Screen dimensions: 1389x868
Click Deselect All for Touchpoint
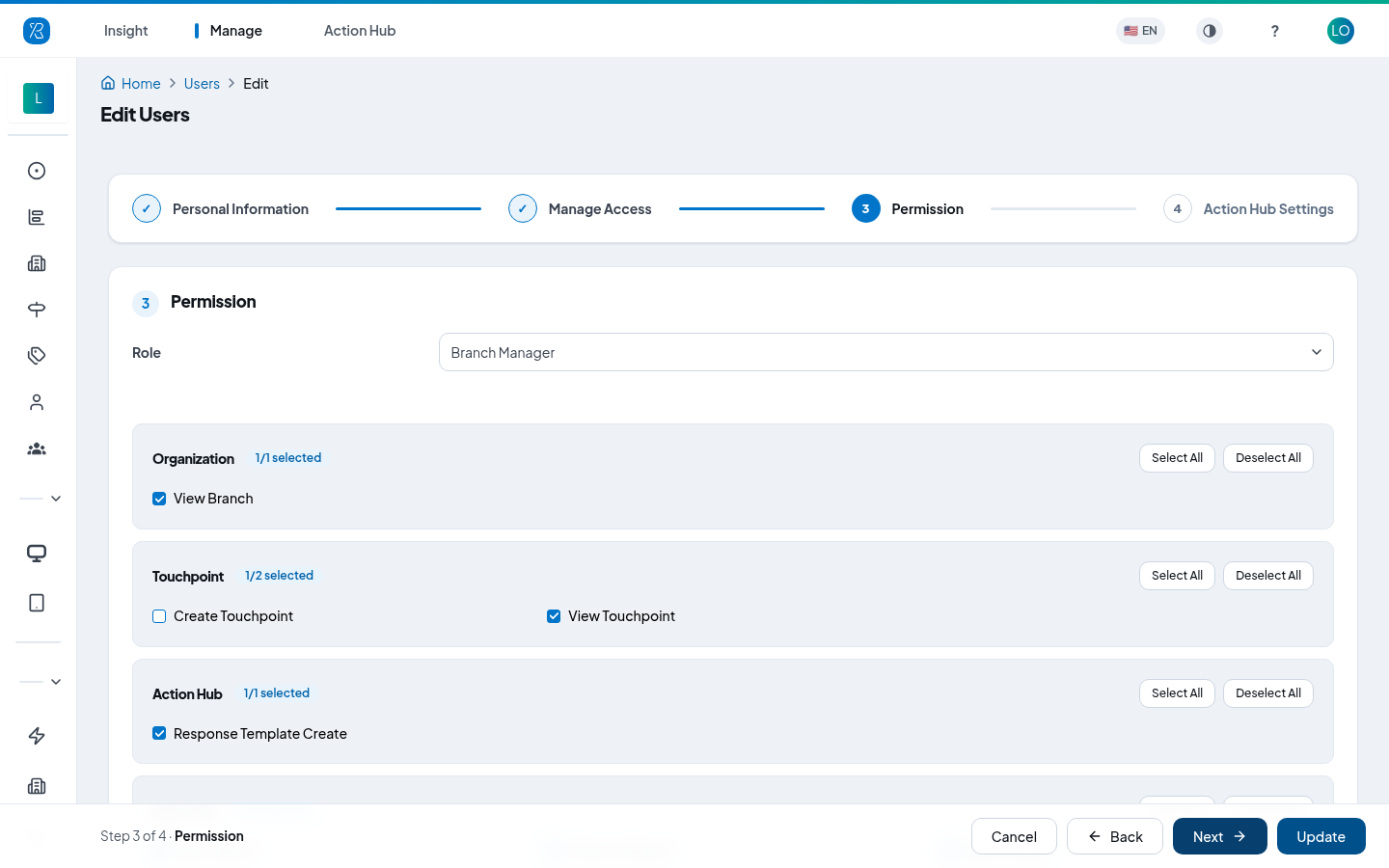(1268, 576)
